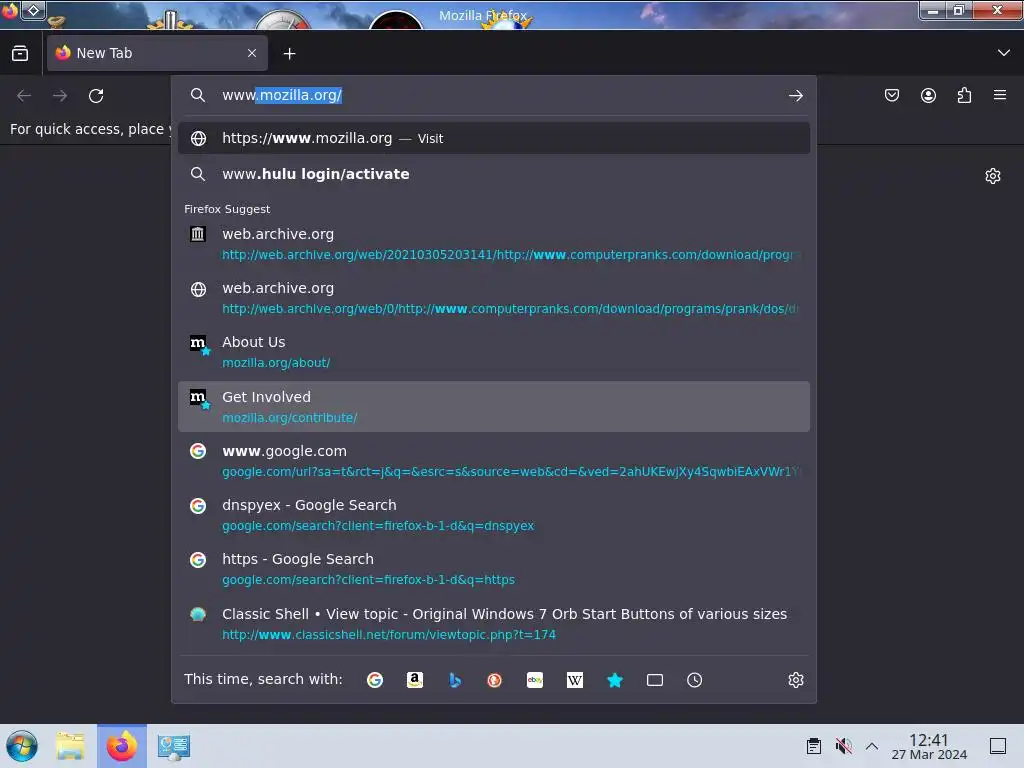Search history with clock icon

pyautogui.click(x=695, y=680)
